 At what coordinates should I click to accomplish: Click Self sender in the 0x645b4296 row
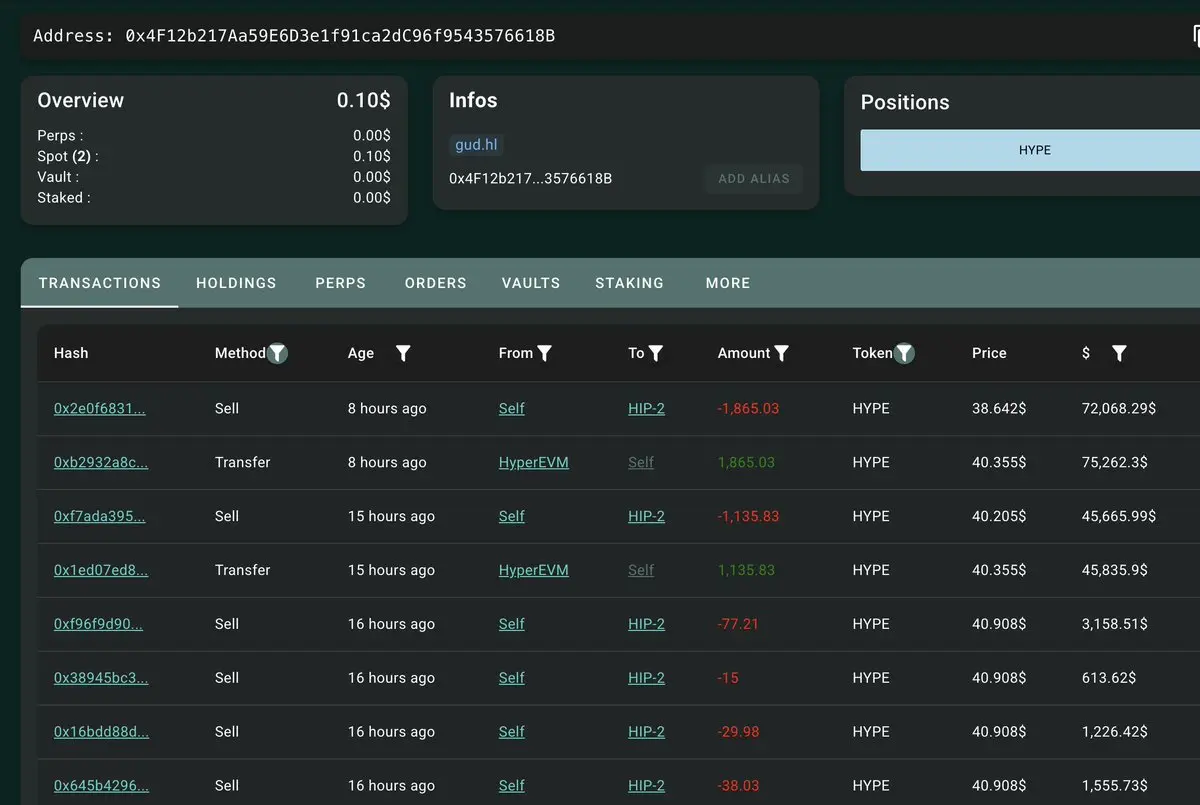click(x=512, y=786)
